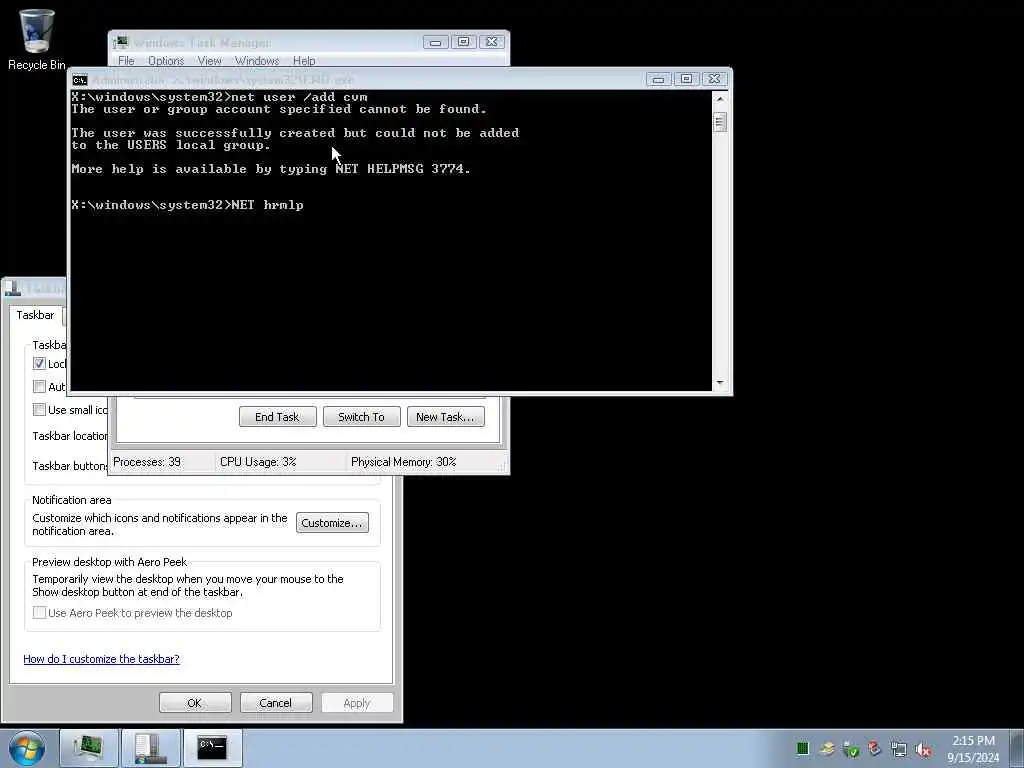Click Customize... for the notification area

(332, 523)
